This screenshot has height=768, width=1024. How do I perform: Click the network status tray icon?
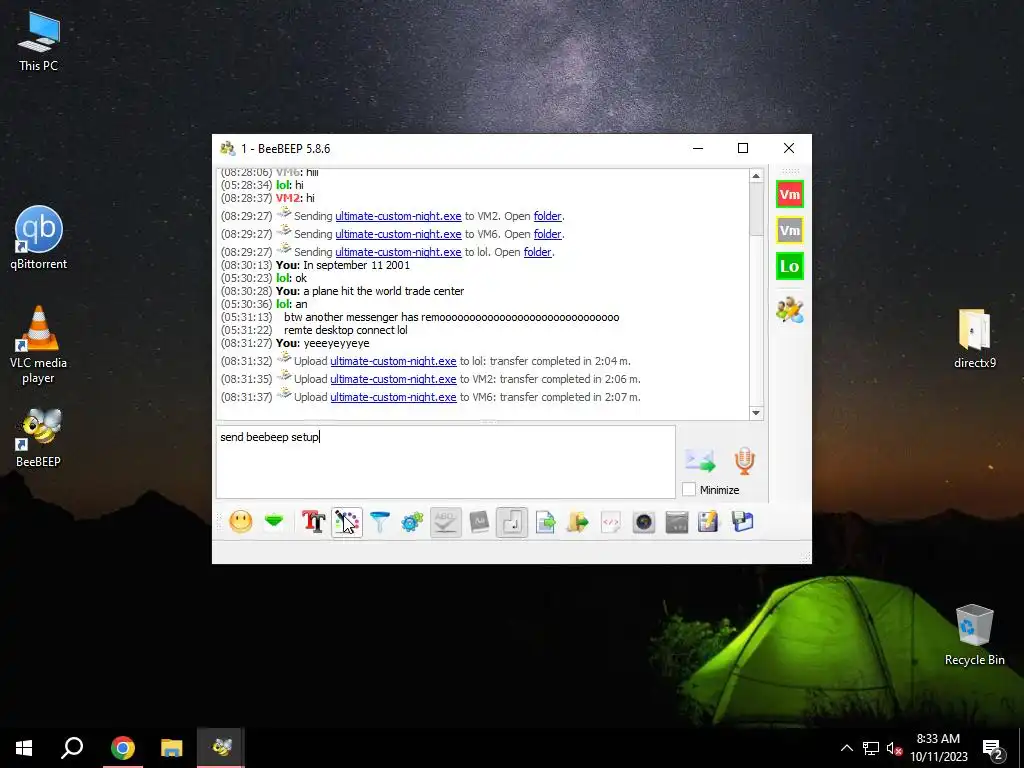coord(870,748)
